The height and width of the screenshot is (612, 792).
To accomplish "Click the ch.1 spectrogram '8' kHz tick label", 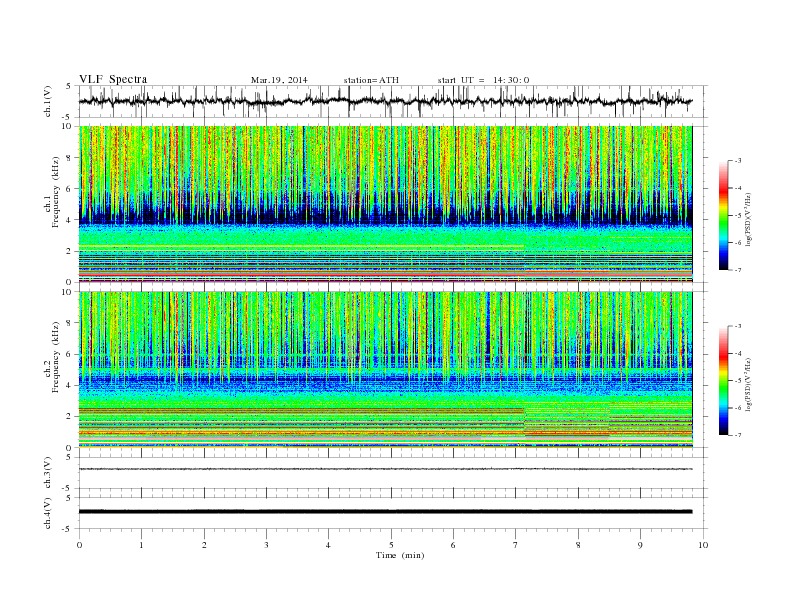I will pyautogui.click(x=70, y=158).
